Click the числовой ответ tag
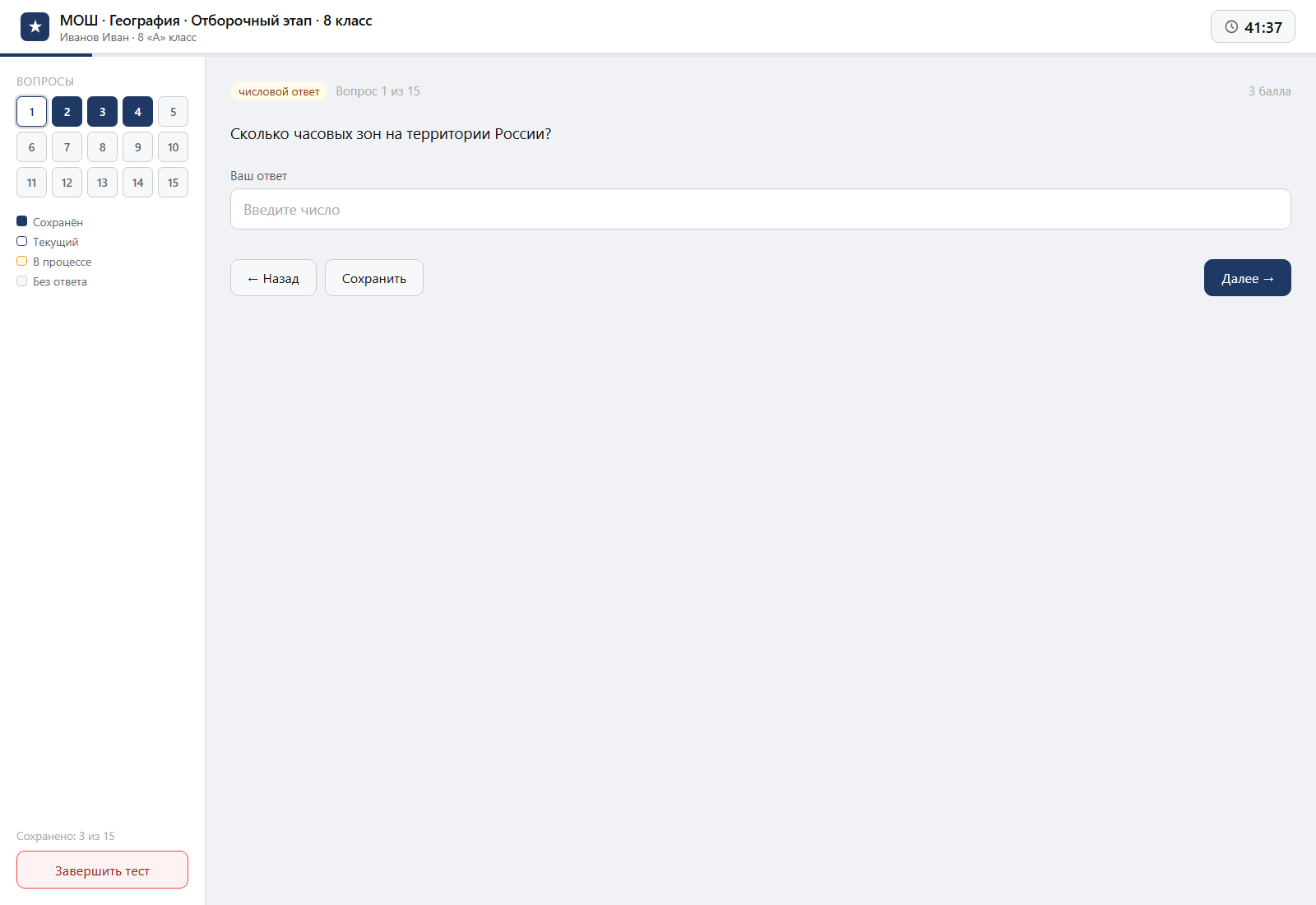 point(279,91)
